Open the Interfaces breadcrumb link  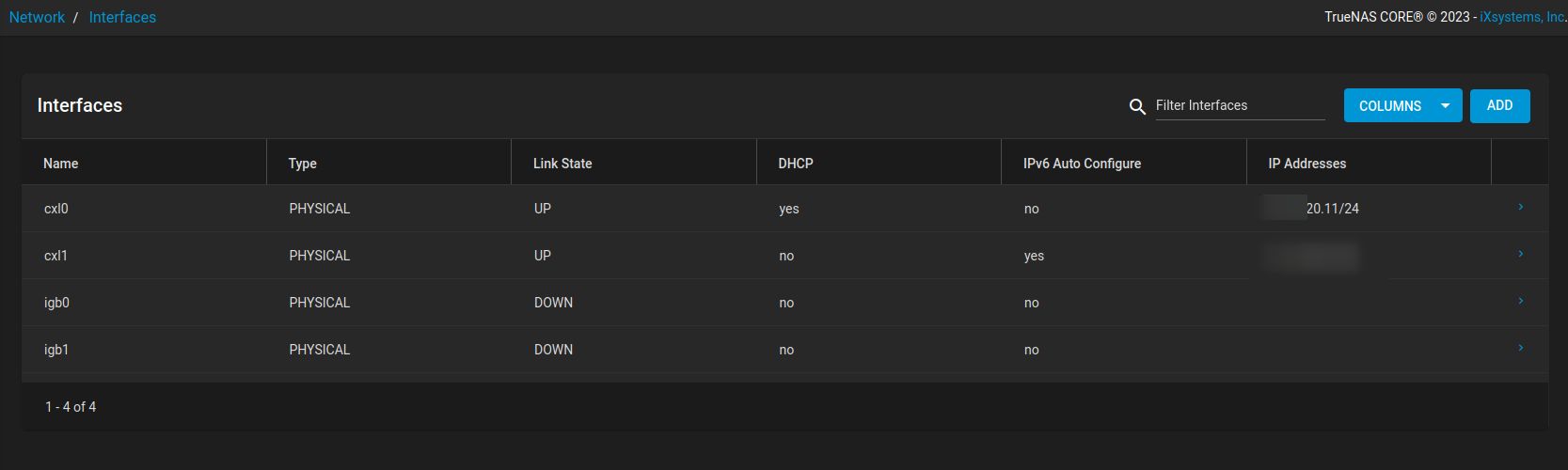(x=122, y=17)
